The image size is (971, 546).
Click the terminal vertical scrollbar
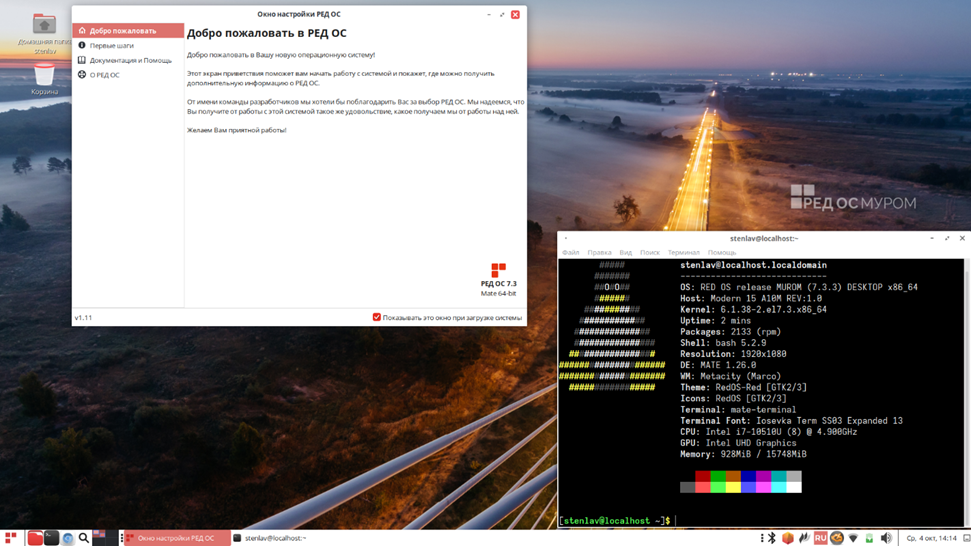click(967, 393)
